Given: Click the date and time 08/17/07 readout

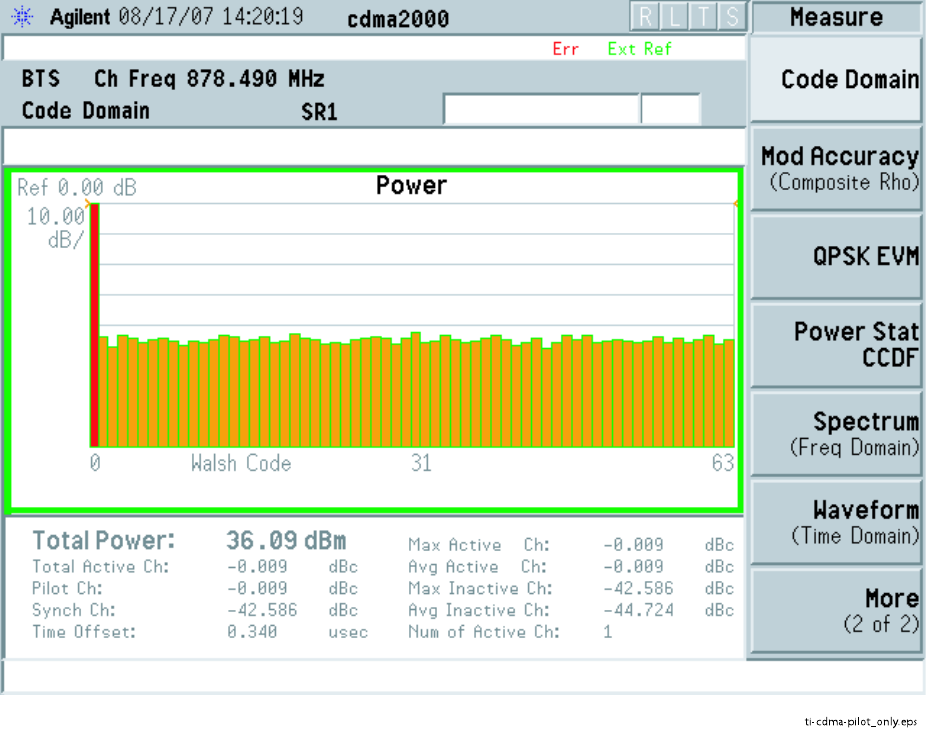Looking at the screenshot, I should tap(211, 17).
